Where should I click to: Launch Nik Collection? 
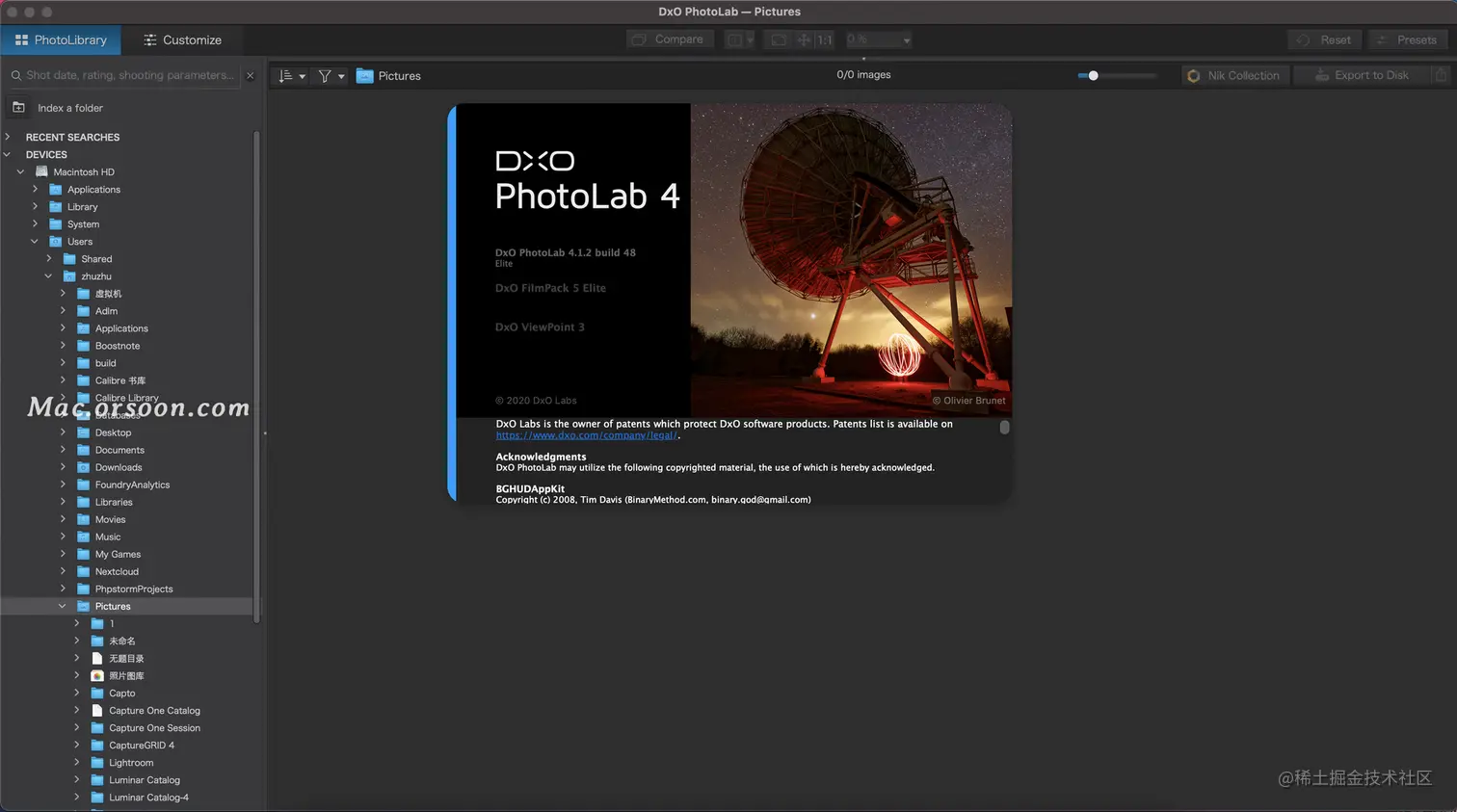coord(1234,75)
